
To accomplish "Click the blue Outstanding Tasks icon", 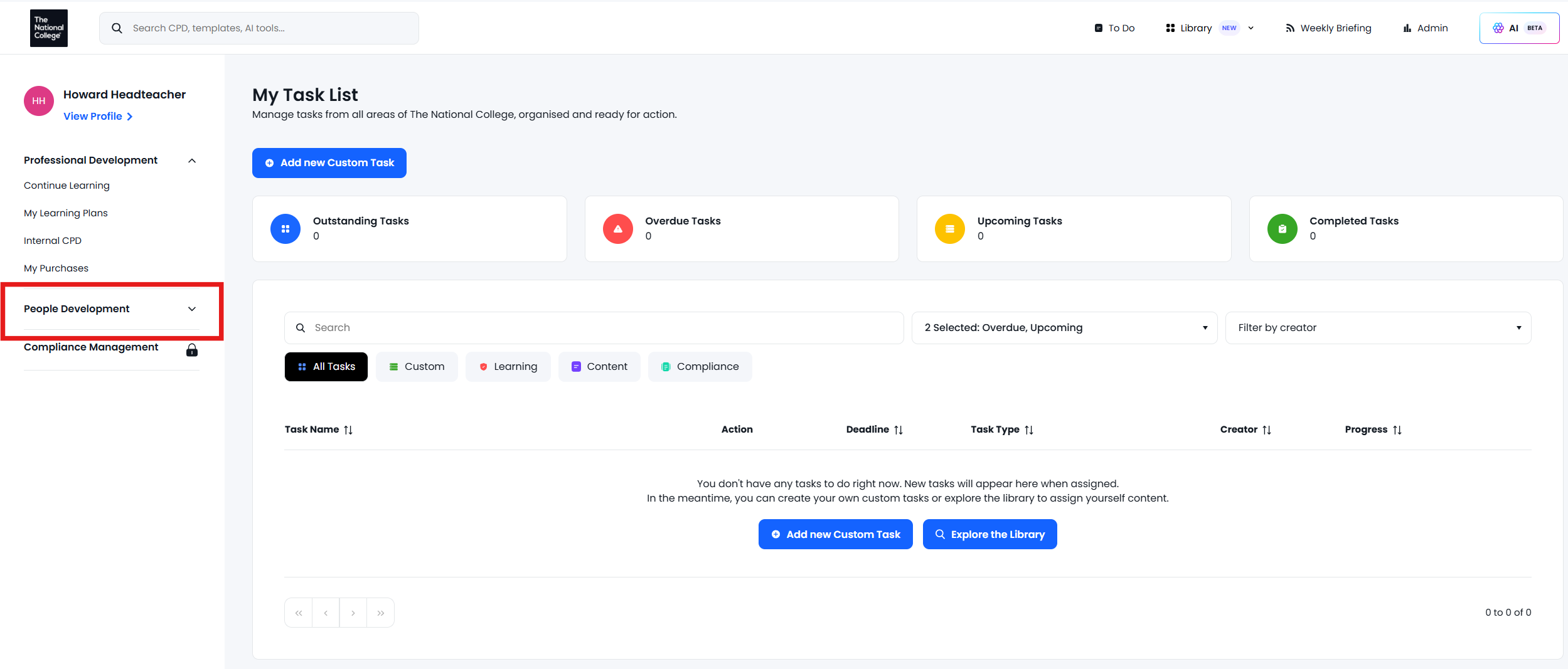I will click(x=285, y=229).
